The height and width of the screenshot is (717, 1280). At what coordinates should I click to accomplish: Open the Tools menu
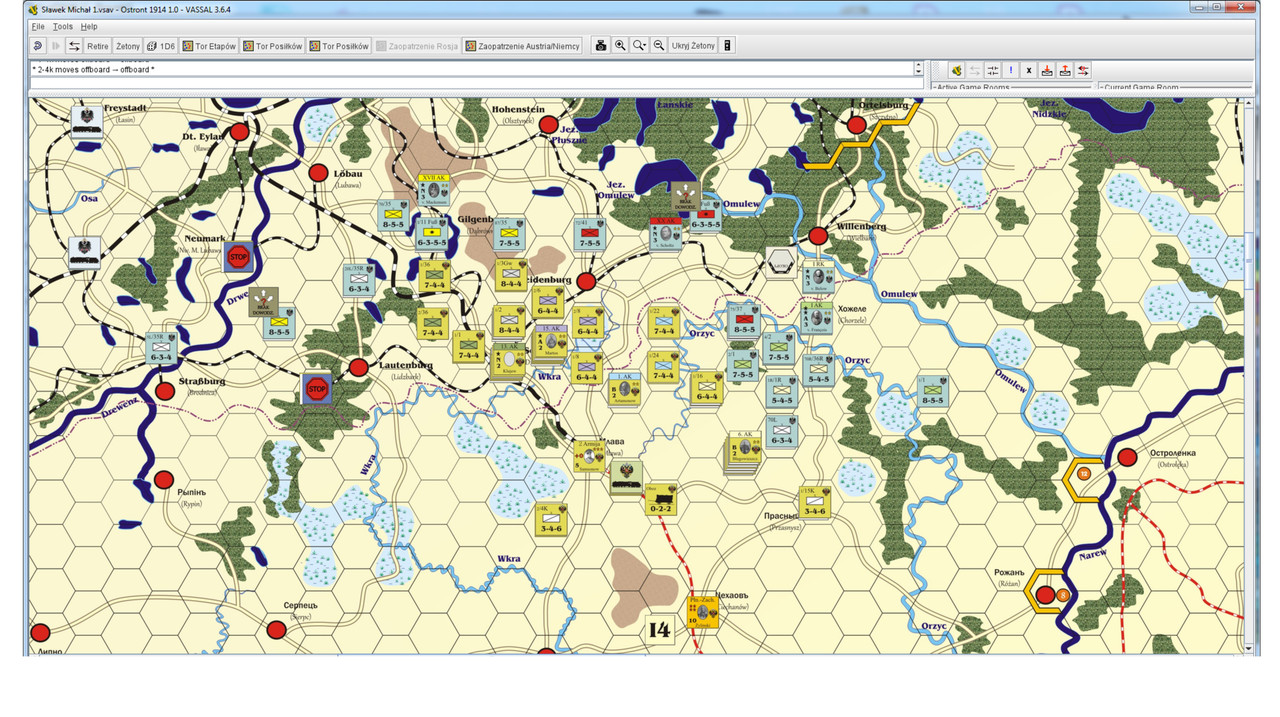63,26
